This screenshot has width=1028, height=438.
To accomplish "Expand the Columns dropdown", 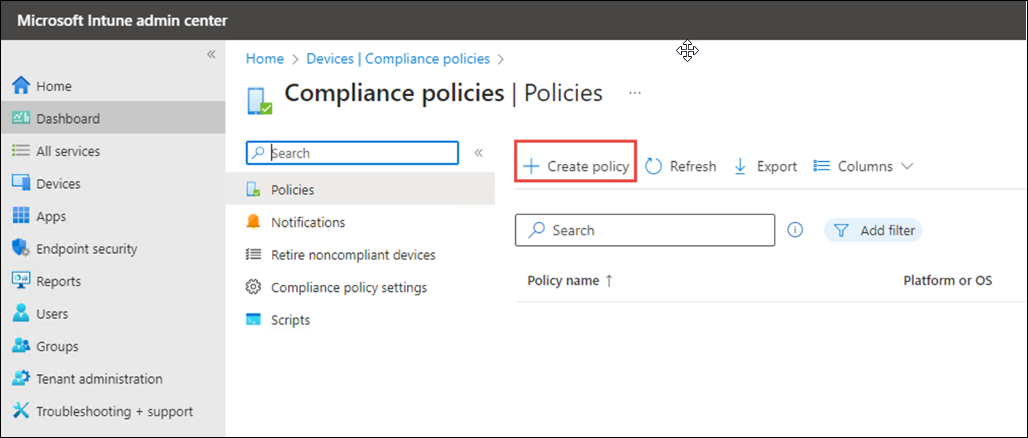I will pyautogui.click(x=864, y=167).
